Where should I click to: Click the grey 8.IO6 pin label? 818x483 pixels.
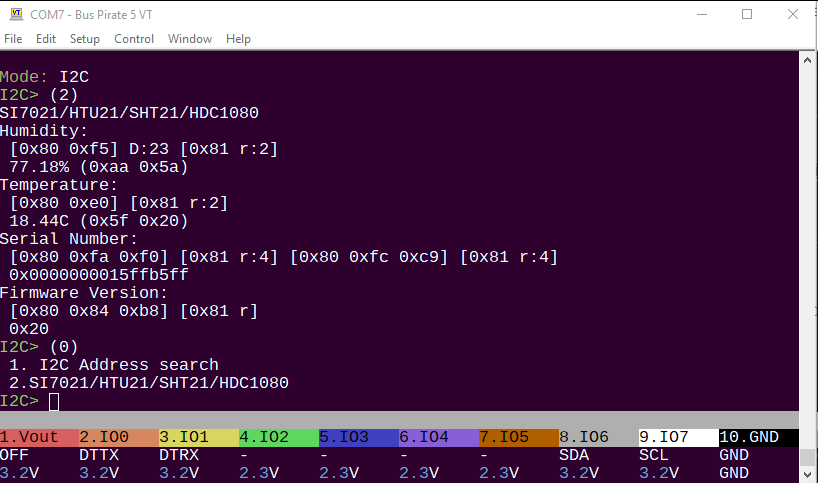point(598,437)
